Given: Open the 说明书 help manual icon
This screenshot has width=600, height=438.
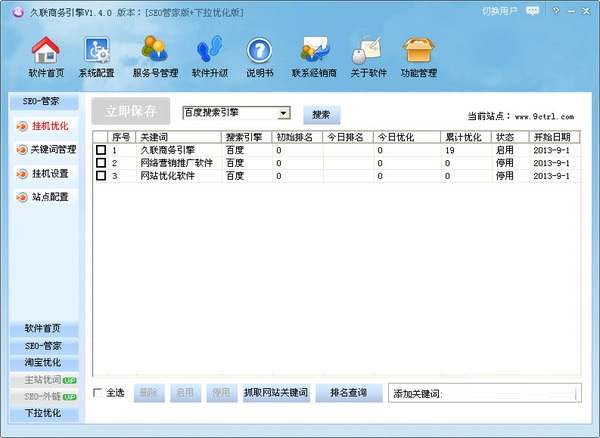Looking at the screenshot, I should pos(259,50).
